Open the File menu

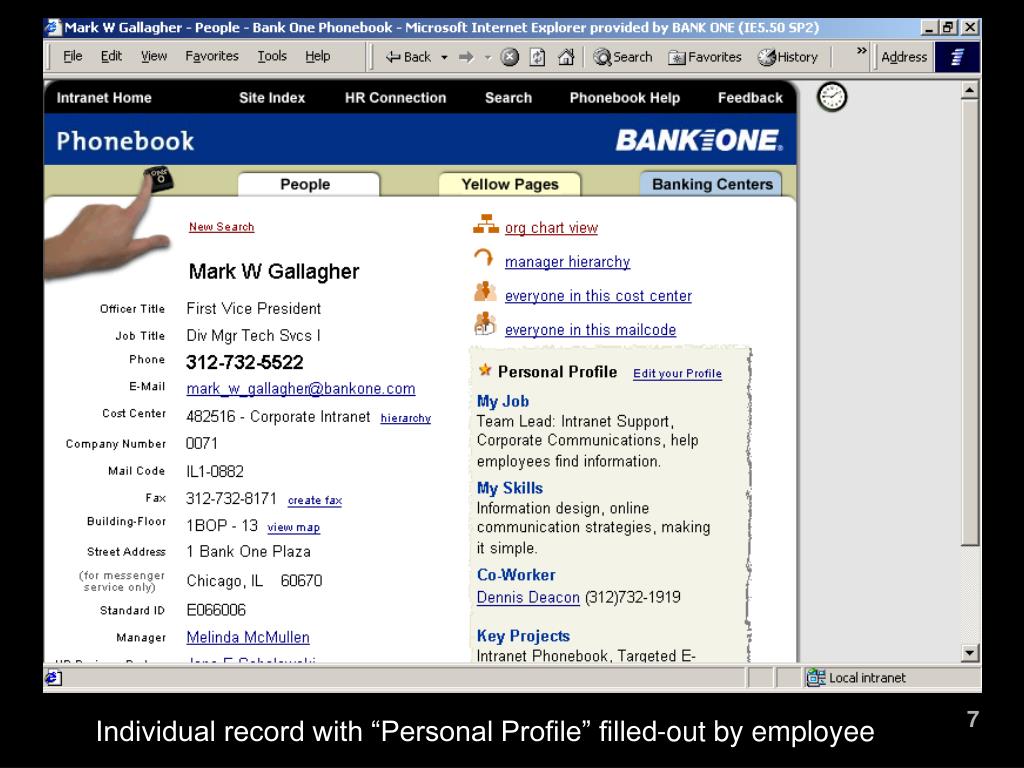coord(72,56)
